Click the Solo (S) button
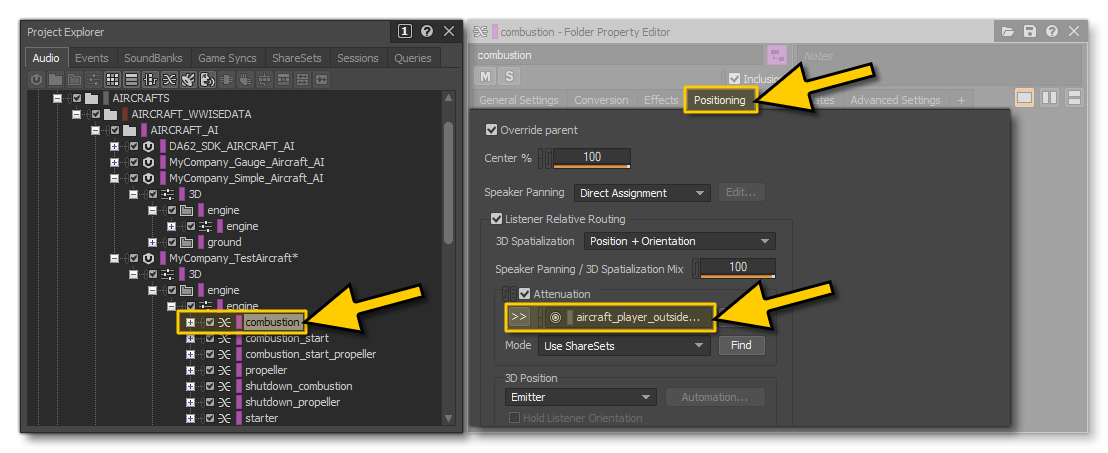This screenshot has height=453, width=1108. point(509,77)
